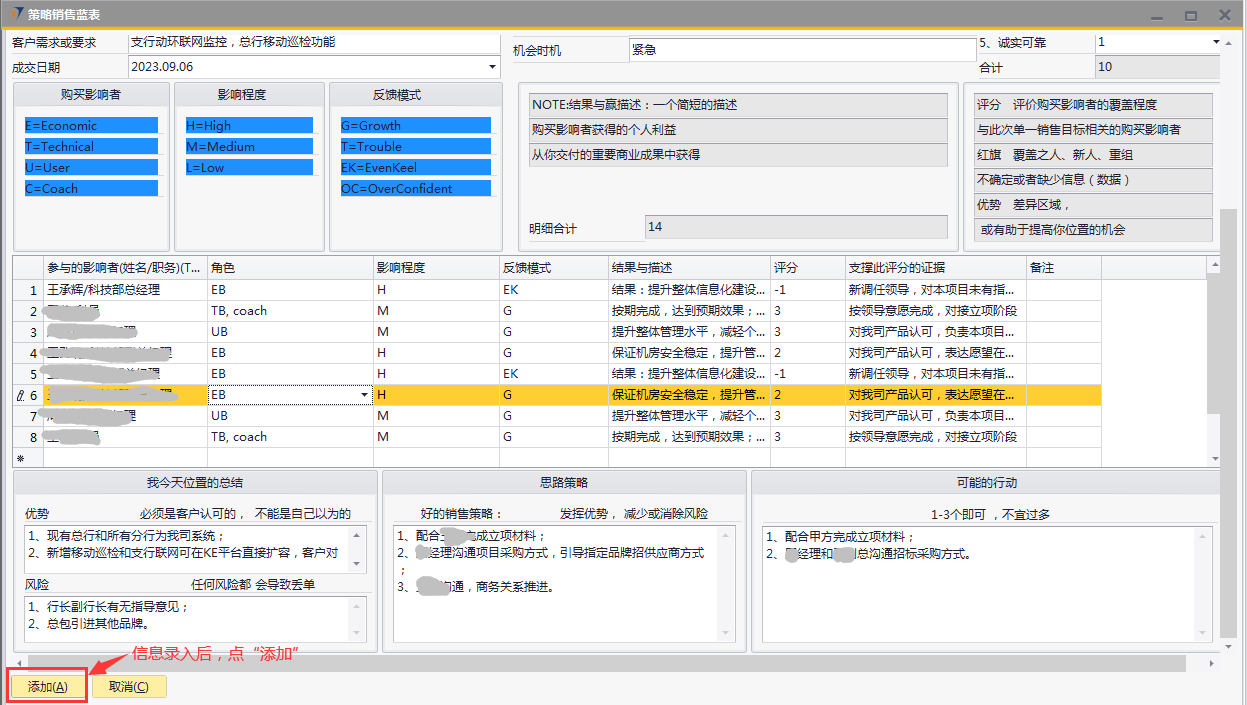1247x705 pixels.
Task: Maximize the 策略销售蓝表 window
Action: pyautogui.click(x=1191, y=16)
